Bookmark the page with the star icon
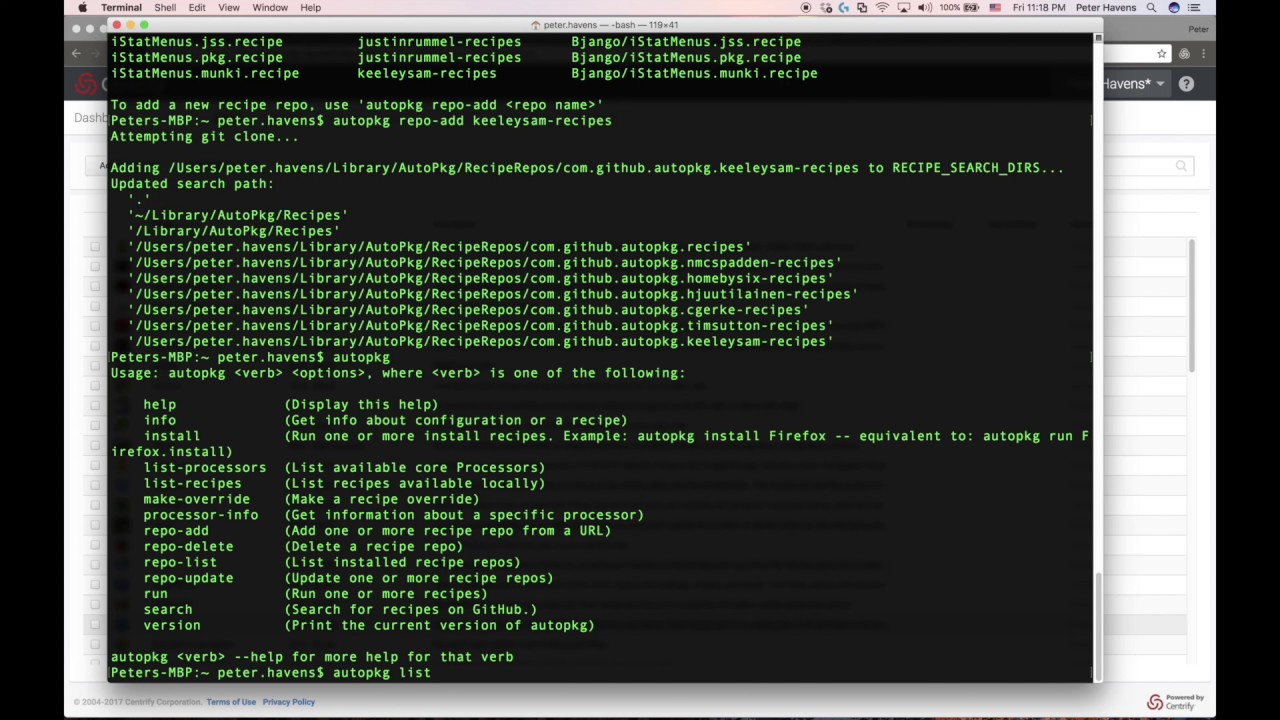The image size is (1280, 720). click(1161, 53)
